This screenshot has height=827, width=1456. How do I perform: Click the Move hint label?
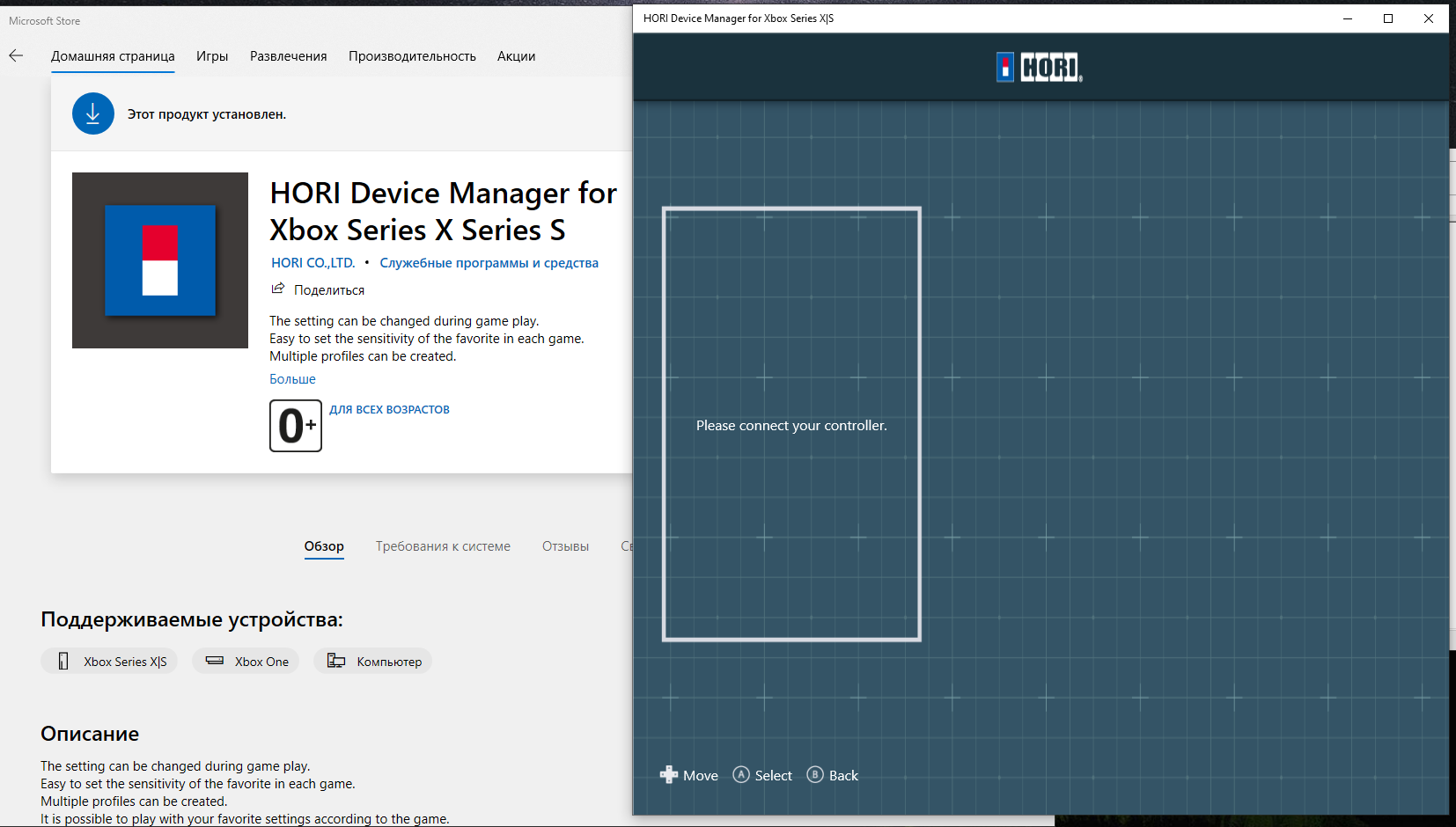pyautogui.click(x=701, y=775)
